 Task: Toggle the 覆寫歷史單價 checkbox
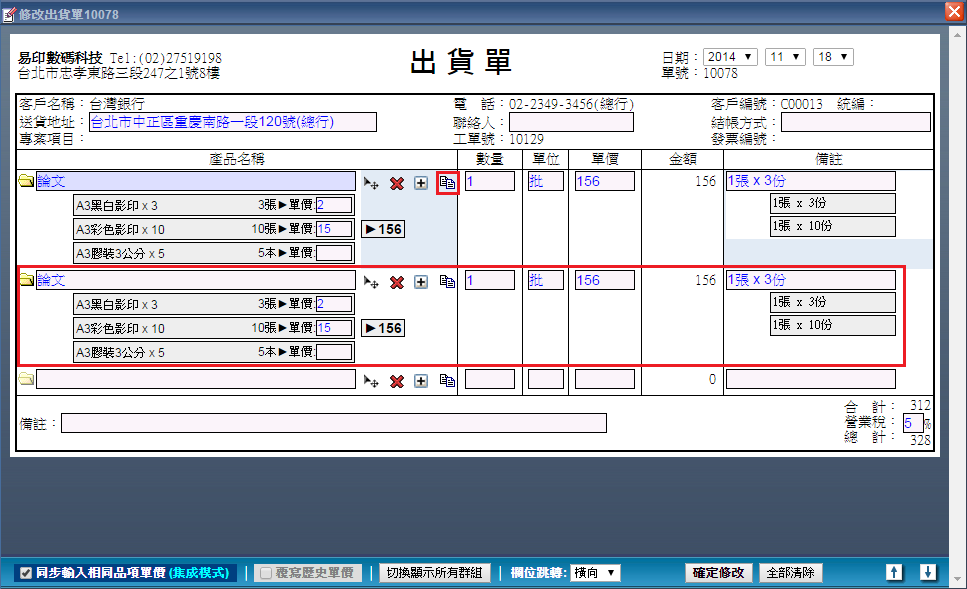pyautogui.click(x=266, y=574)
